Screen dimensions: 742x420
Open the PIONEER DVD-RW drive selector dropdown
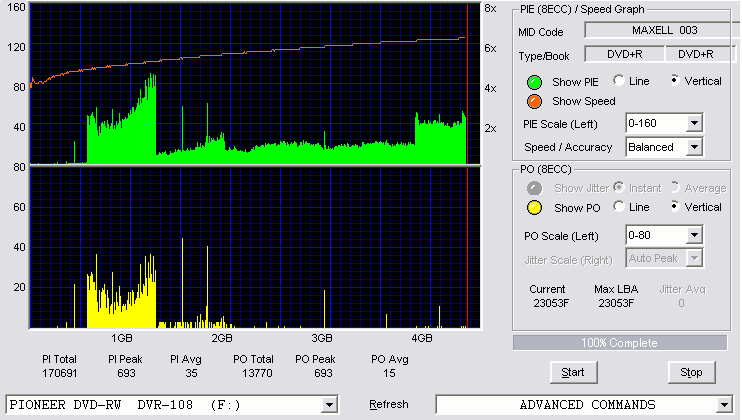click(329, 405)
